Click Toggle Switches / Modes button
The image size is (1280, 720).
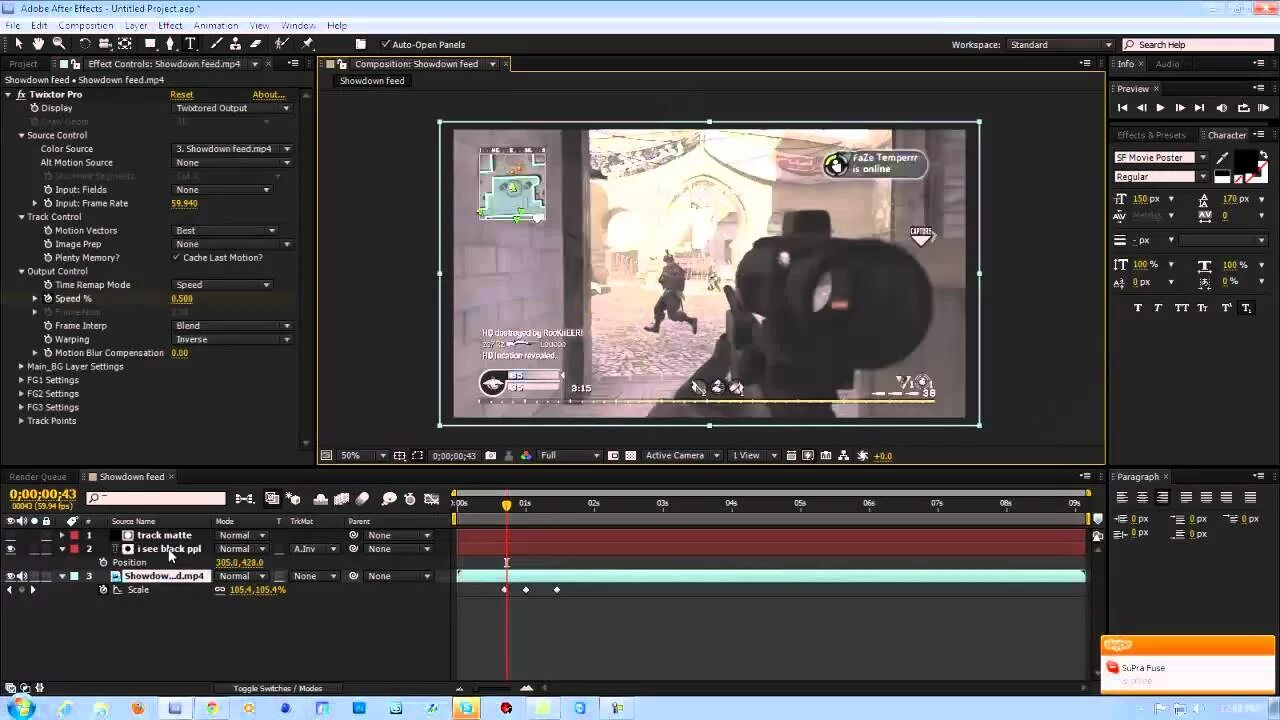[x=277, y=688]
